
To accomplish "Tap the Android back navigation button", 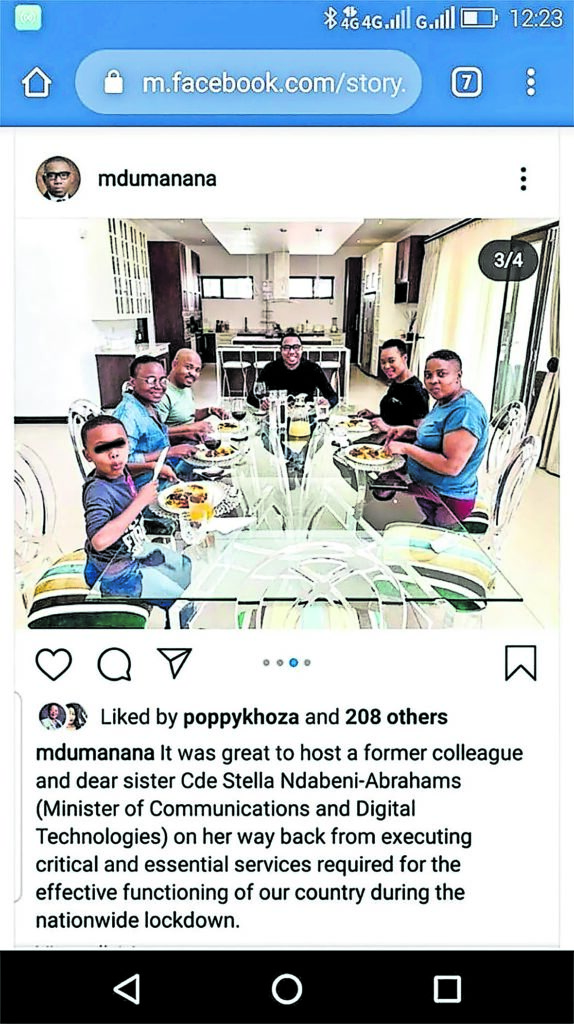I will tap(127, 988).
